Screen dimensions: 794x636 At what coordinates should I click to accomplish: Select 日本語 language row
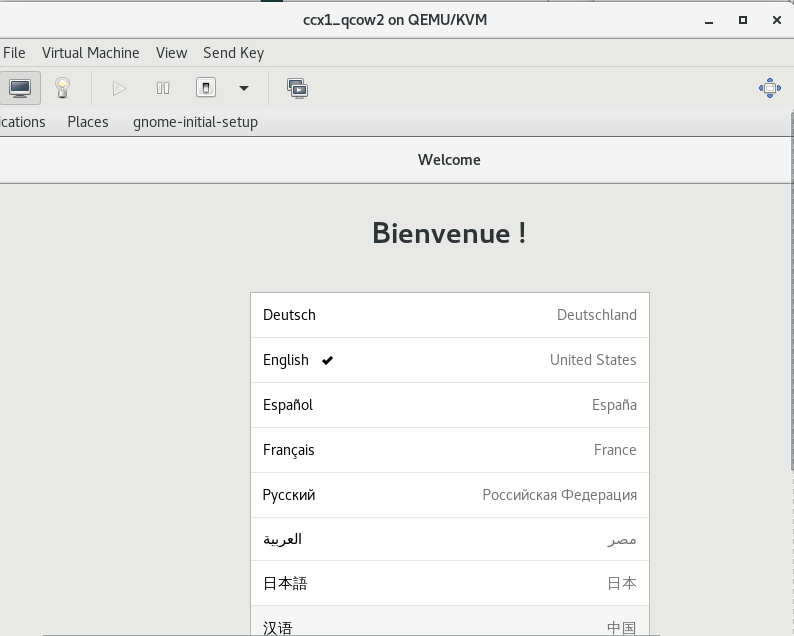pos(450,583)
